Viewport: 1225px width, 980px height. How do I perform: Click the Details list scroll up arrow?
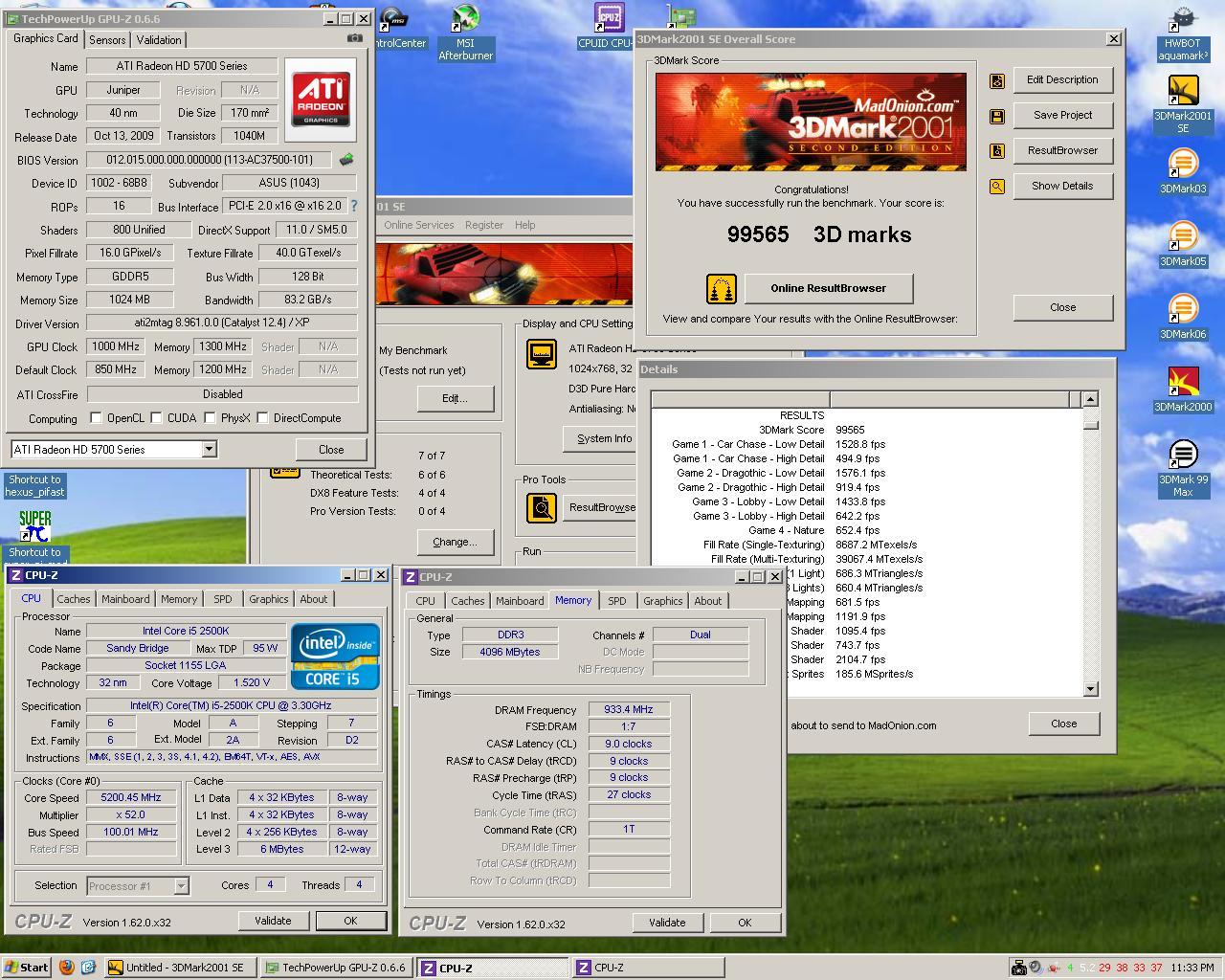(x=1091, y=398)
